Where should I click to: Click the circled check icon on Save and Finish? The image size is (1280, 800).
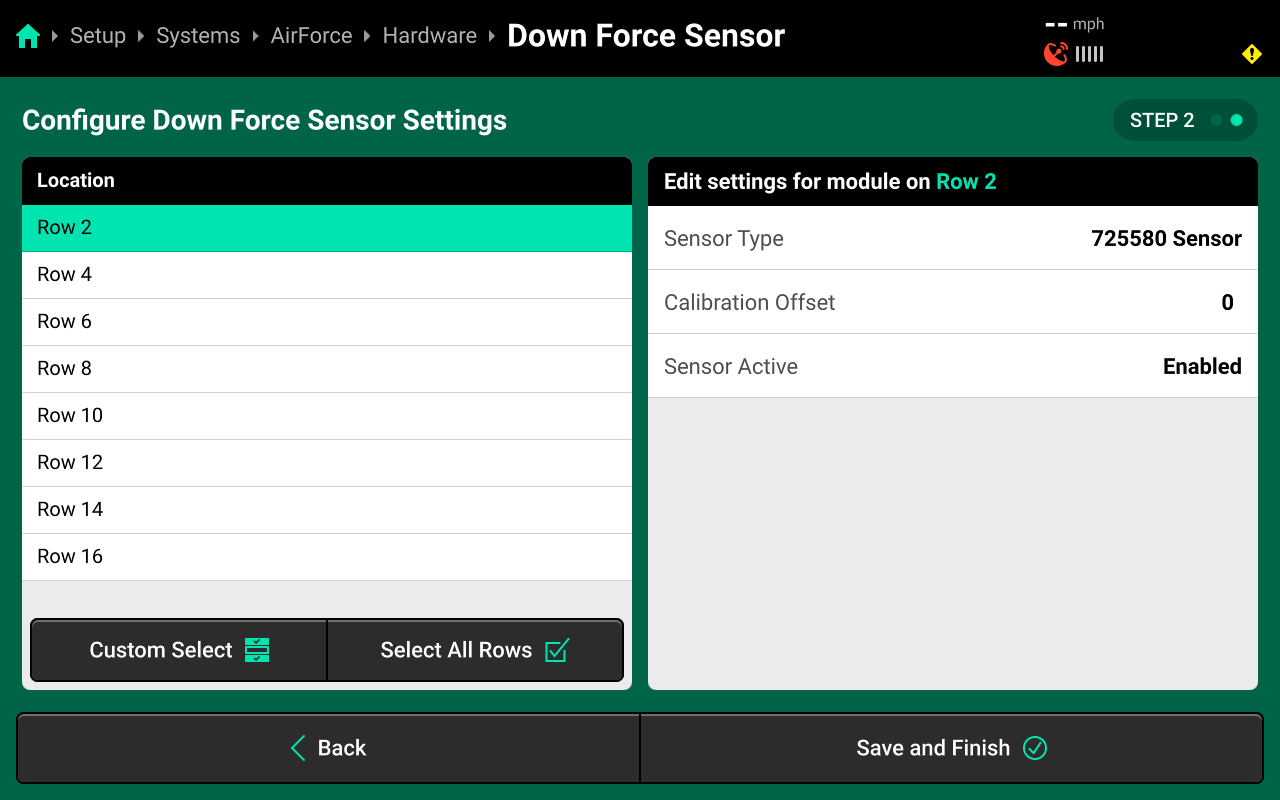coord(1035,748)
